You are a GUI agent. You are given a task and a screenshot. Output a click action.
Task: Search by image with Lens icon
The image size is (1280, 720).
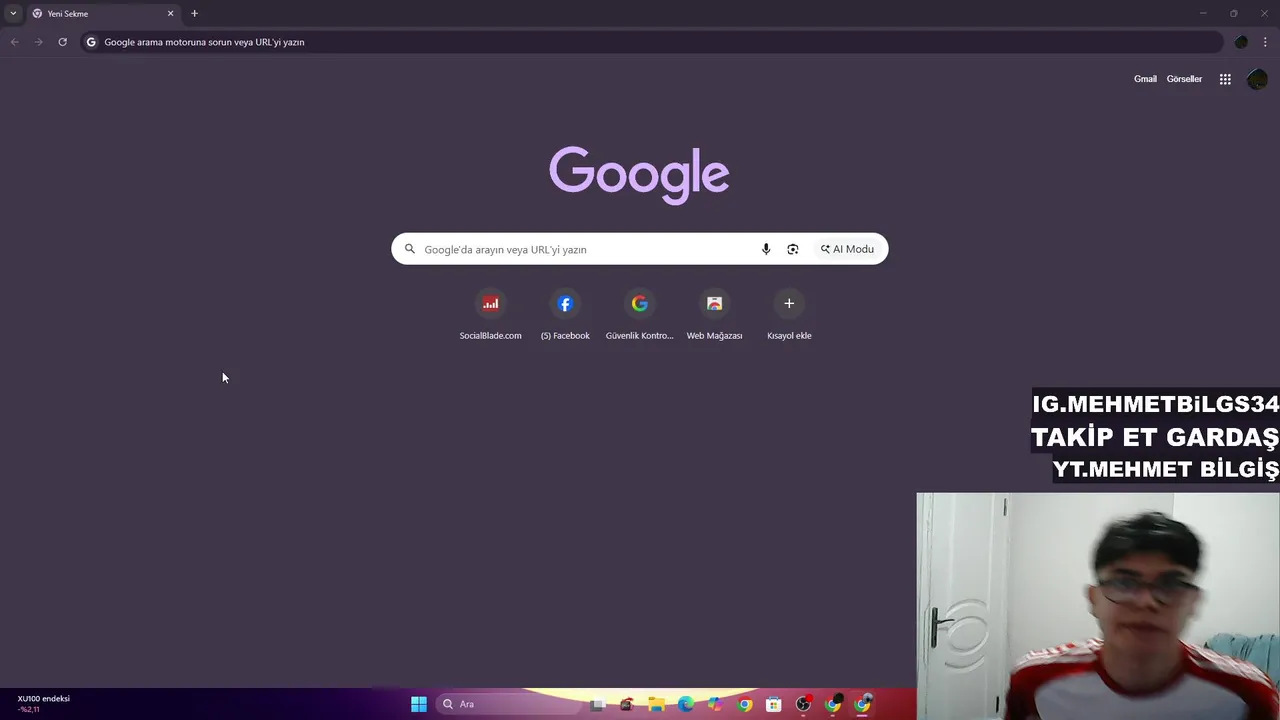(x=793, y=249)
